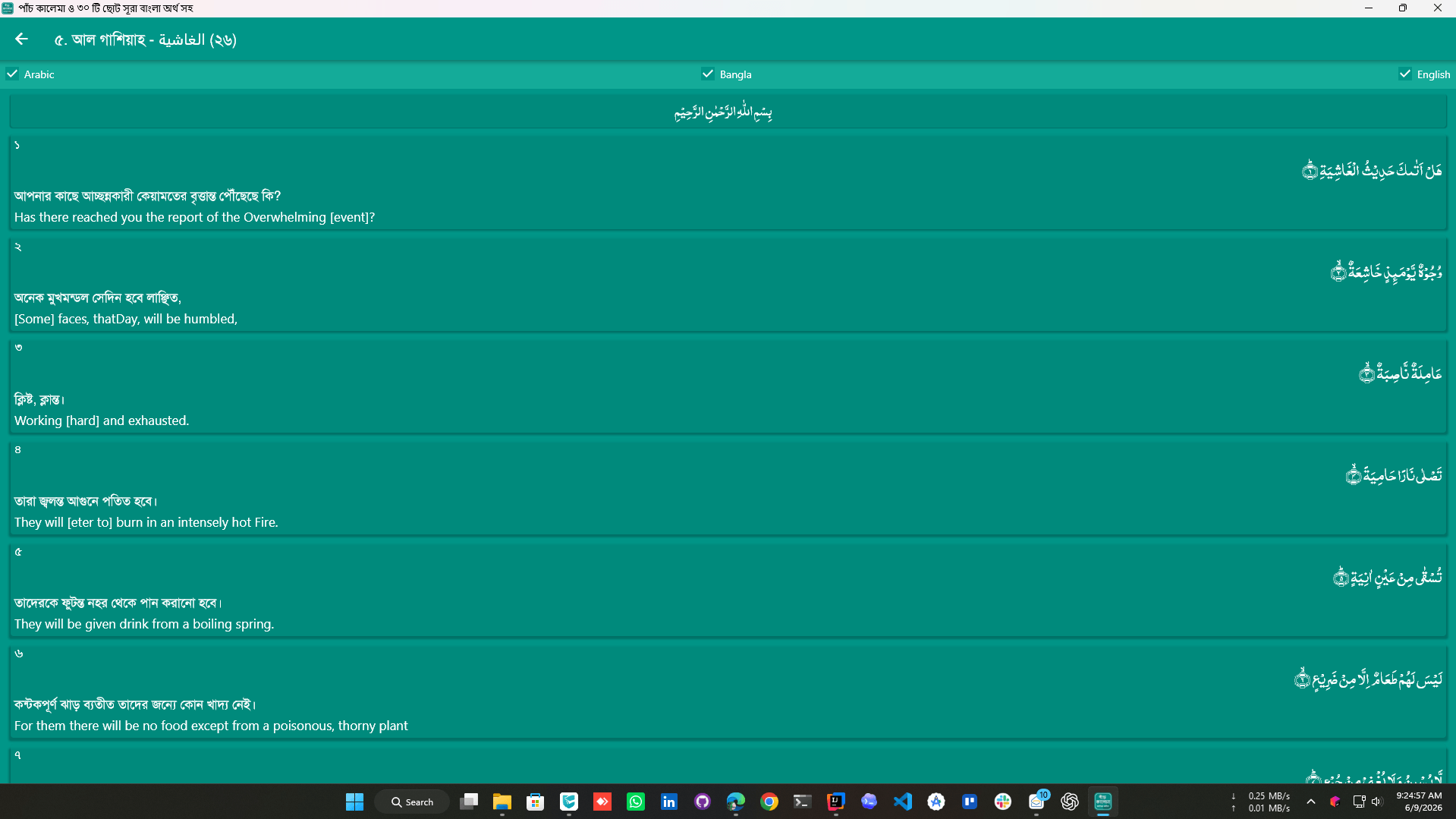Select verse 'Has there reached you the report'
Screen dimensions: 1456x819
click(728, 183)
